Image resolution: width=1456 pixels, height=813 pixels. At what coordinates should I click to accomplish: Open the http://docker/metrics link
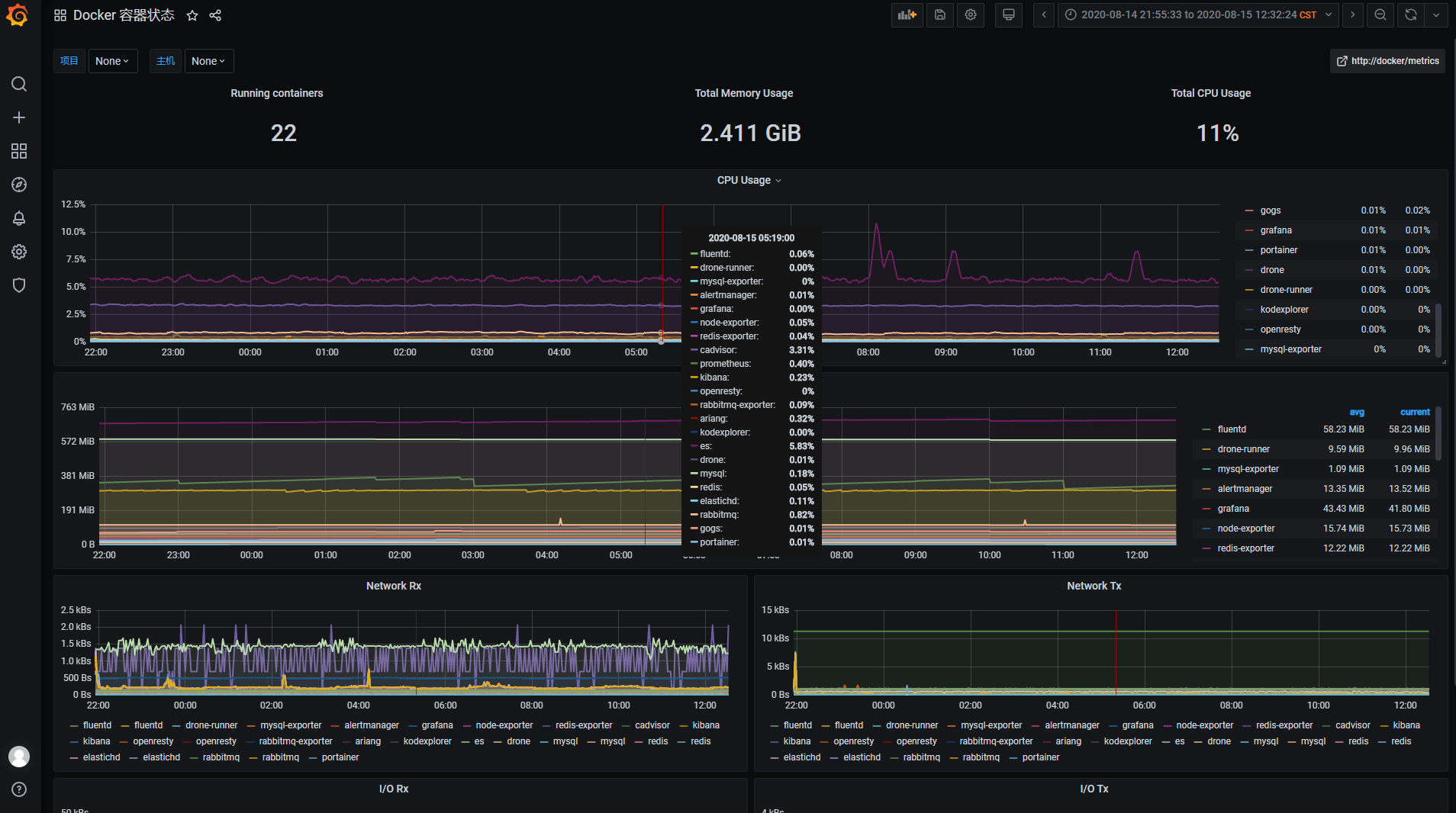coord(1387,60)
